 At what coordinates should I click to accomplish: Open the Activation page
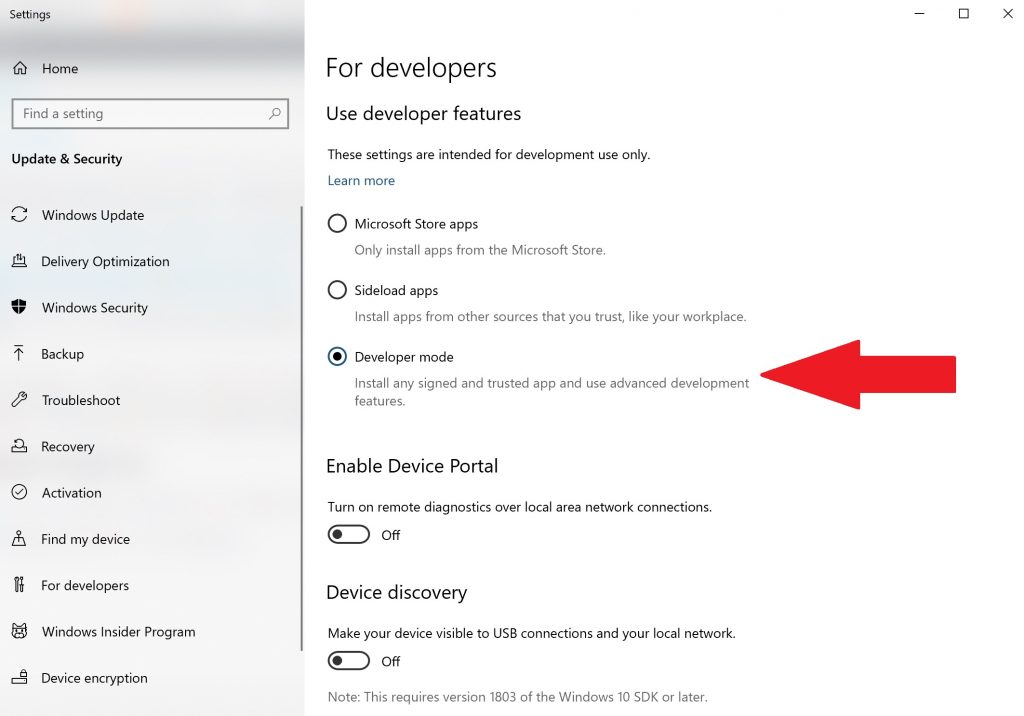(x=72, y=493)
